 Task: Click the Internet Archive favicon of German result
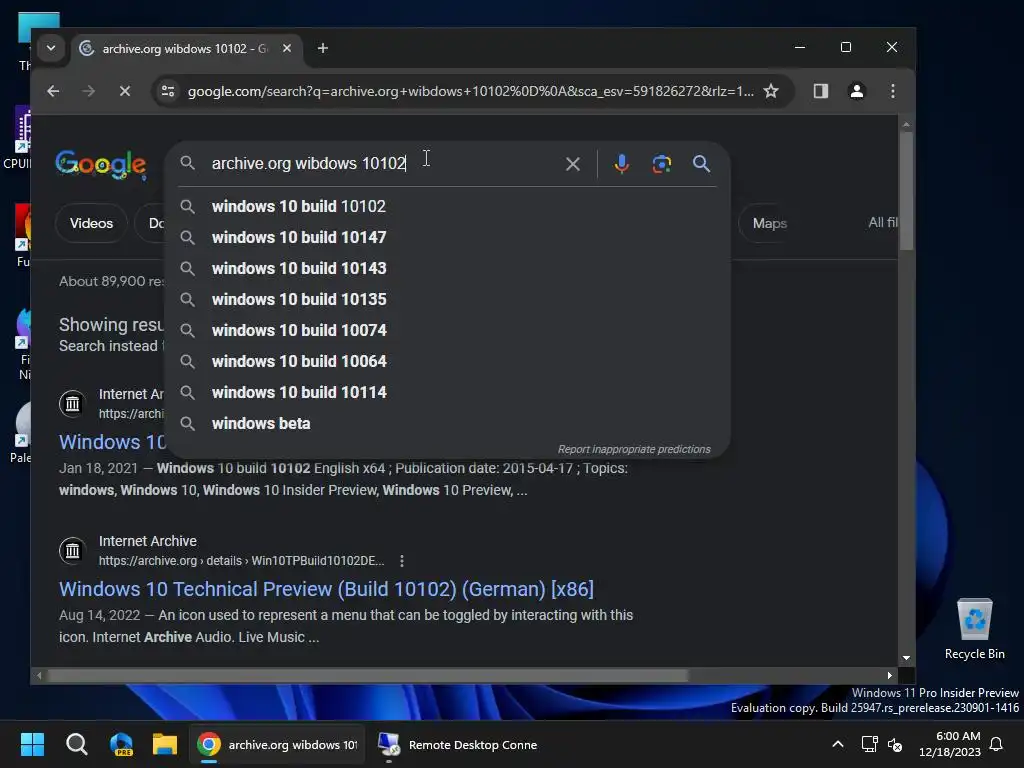coord(72,551)
